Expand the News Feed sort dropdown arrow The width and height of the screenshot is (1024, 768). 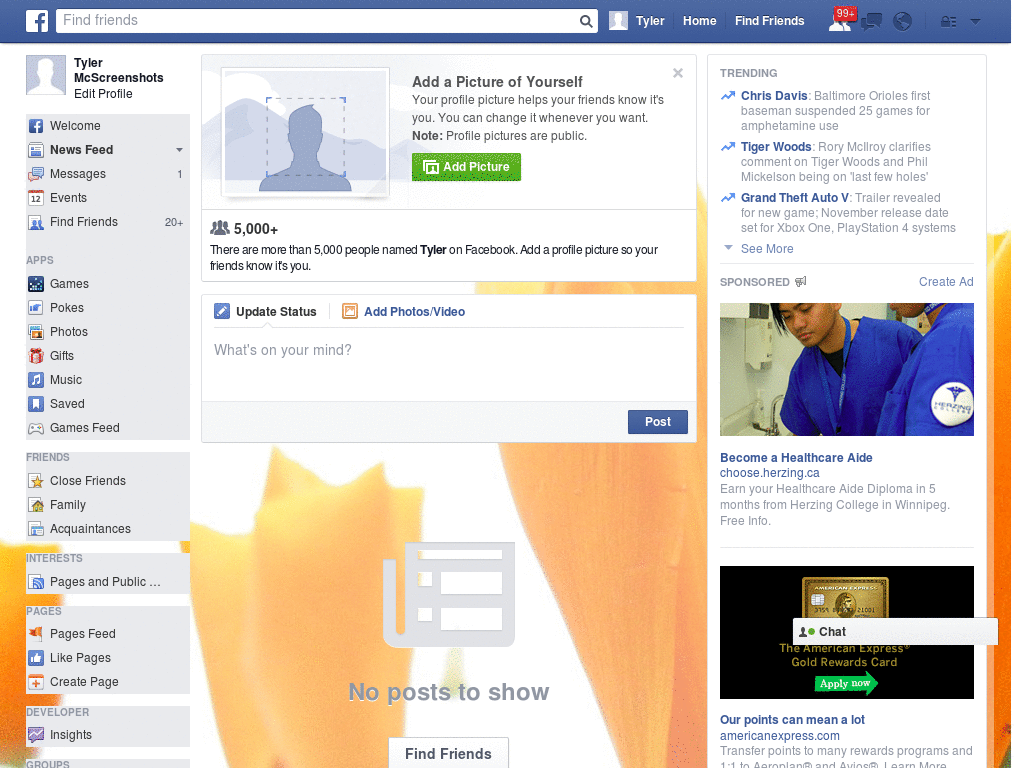[x=179, y=150]
